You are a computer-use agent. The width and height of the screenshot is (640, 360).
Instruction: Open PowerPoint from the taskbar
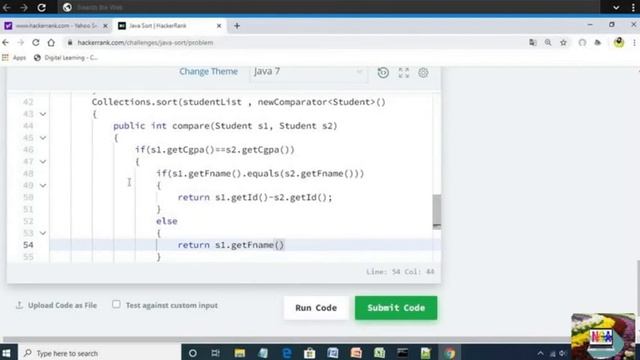coord(356,353)
